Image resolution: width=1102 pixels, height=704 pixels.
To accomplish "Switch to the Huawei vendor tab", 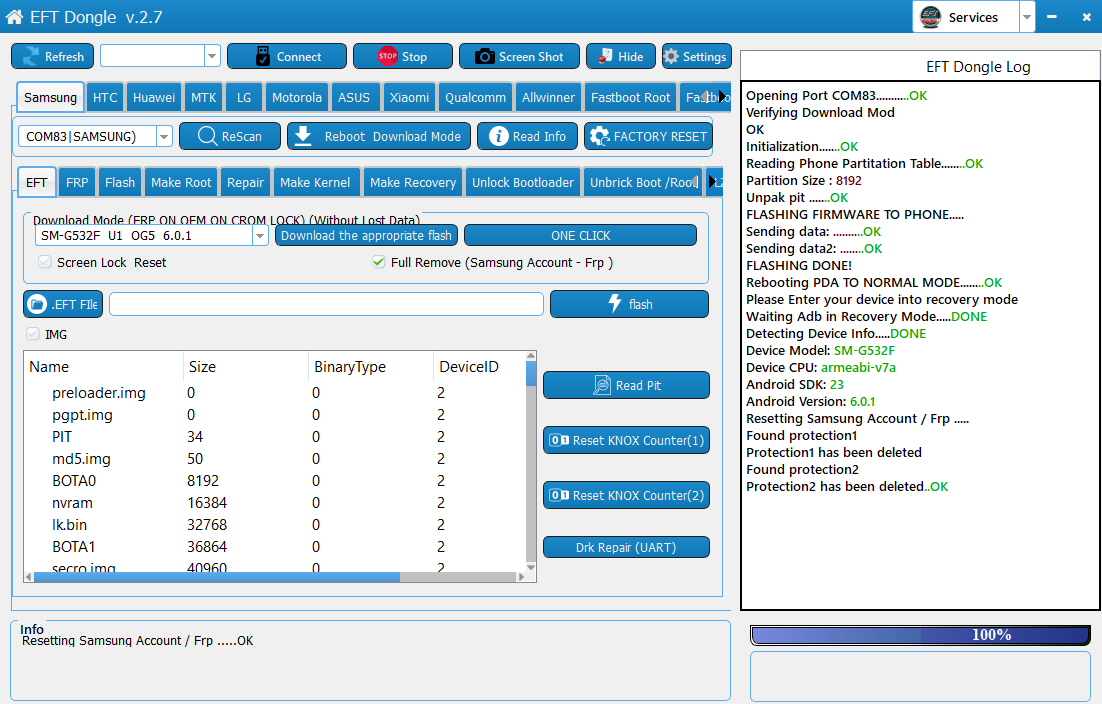I will (154, 98).
